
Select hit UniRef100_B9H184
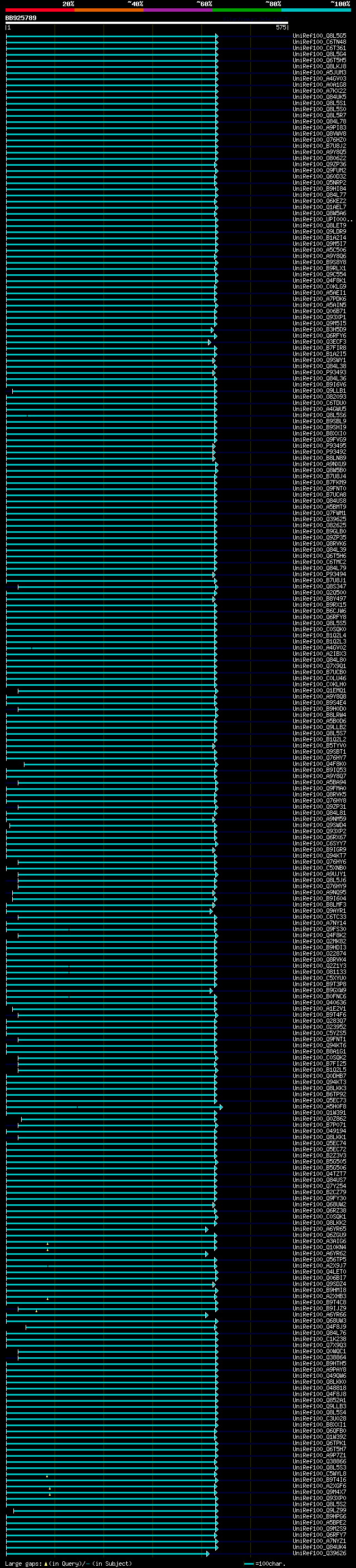(319, 189)
